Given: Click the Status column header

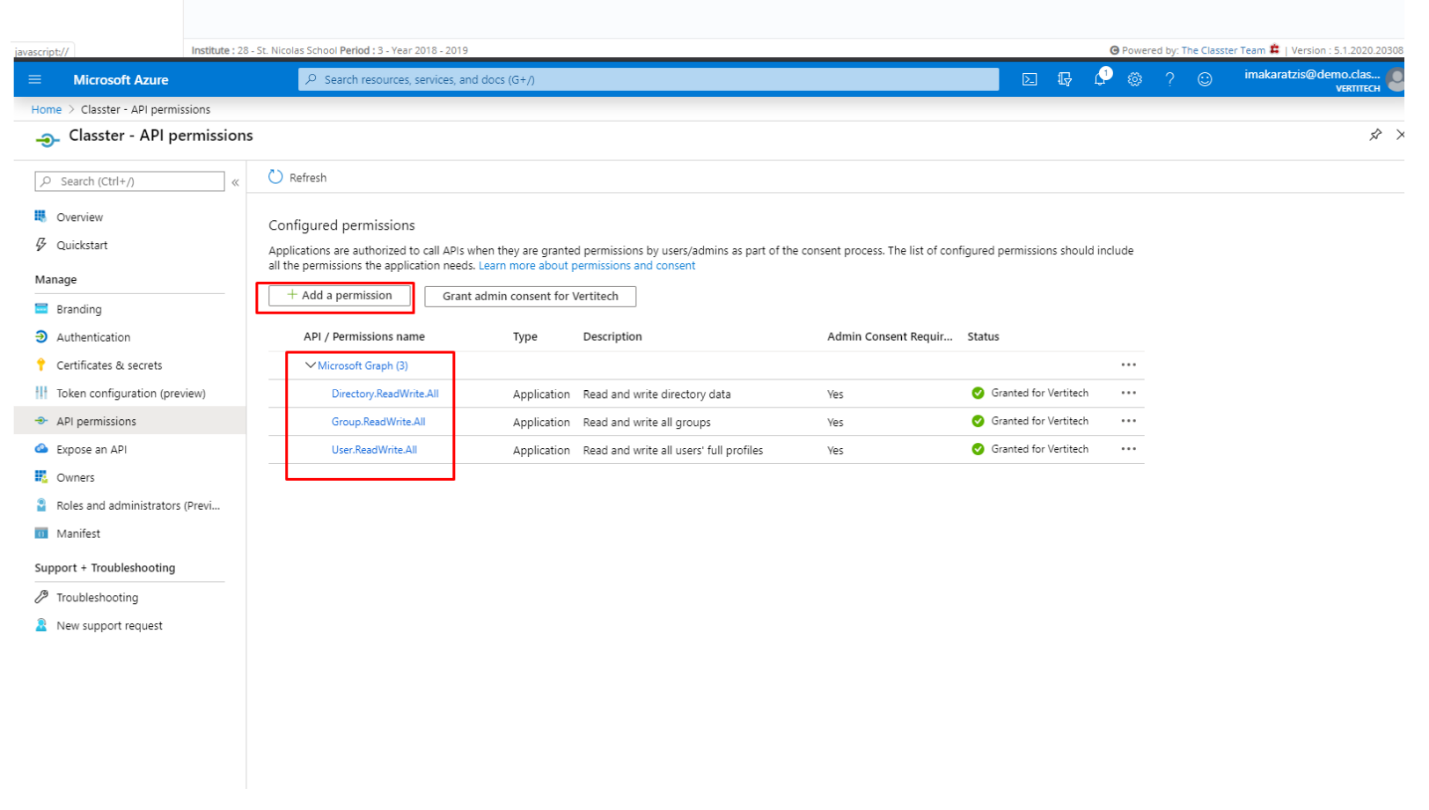Looking at the screenshot, I should pyautogui.click(x=983, y=337).
